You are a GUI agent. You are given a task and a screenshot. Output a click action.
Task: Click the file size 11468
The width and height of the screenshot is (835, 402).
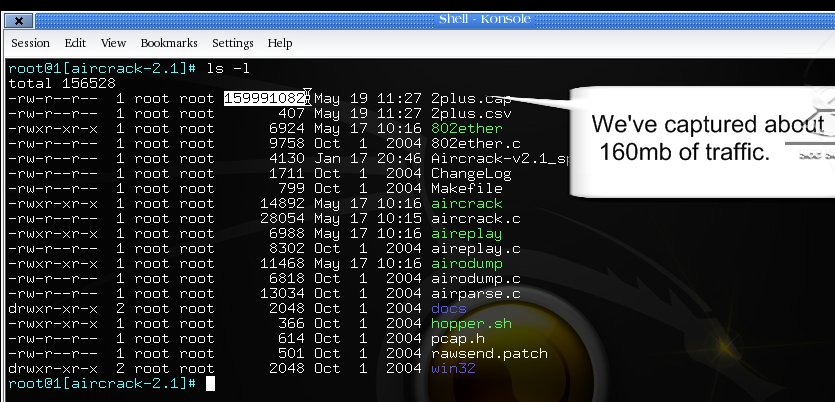coord(282,264)
